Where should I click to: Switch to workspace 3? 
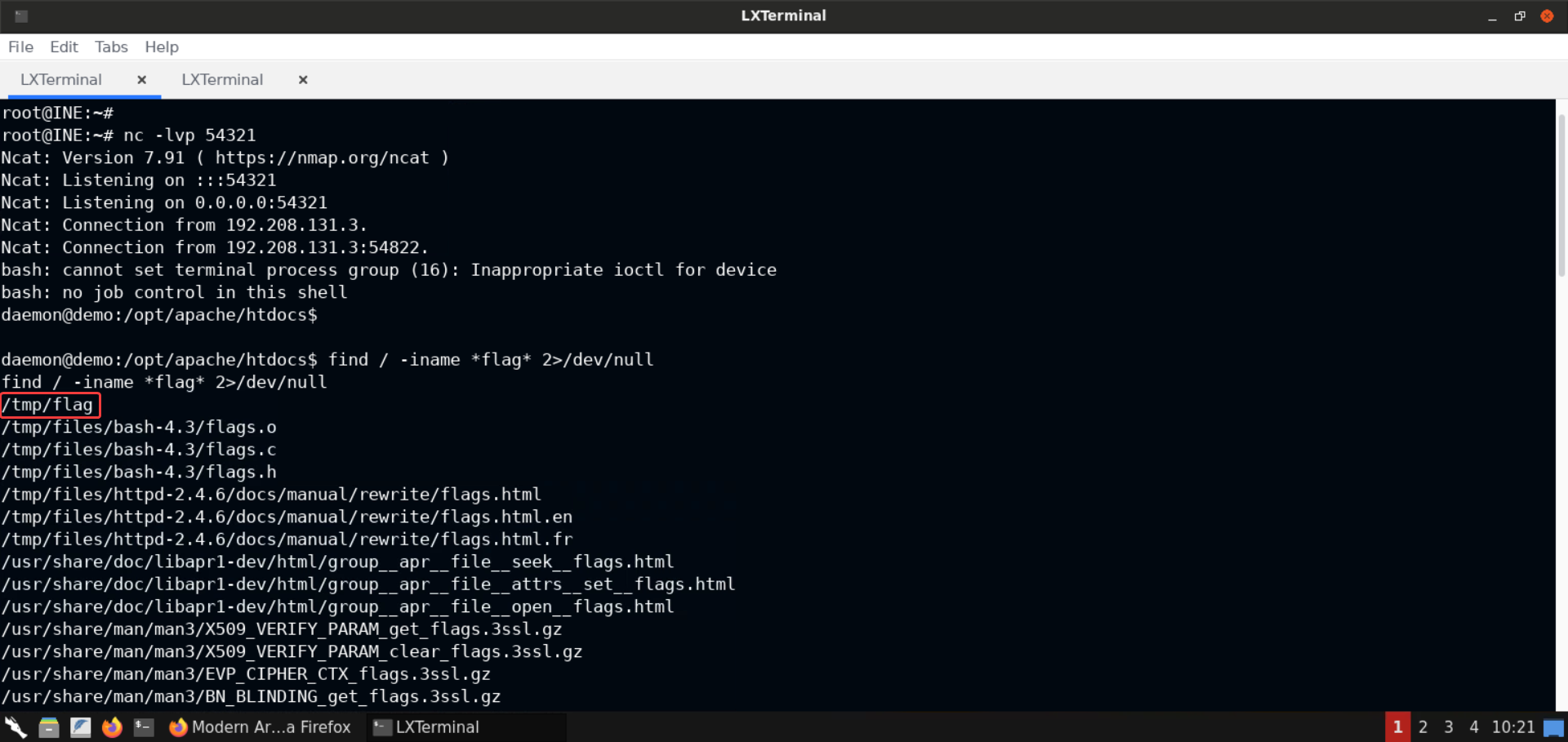click(1448, 726)
